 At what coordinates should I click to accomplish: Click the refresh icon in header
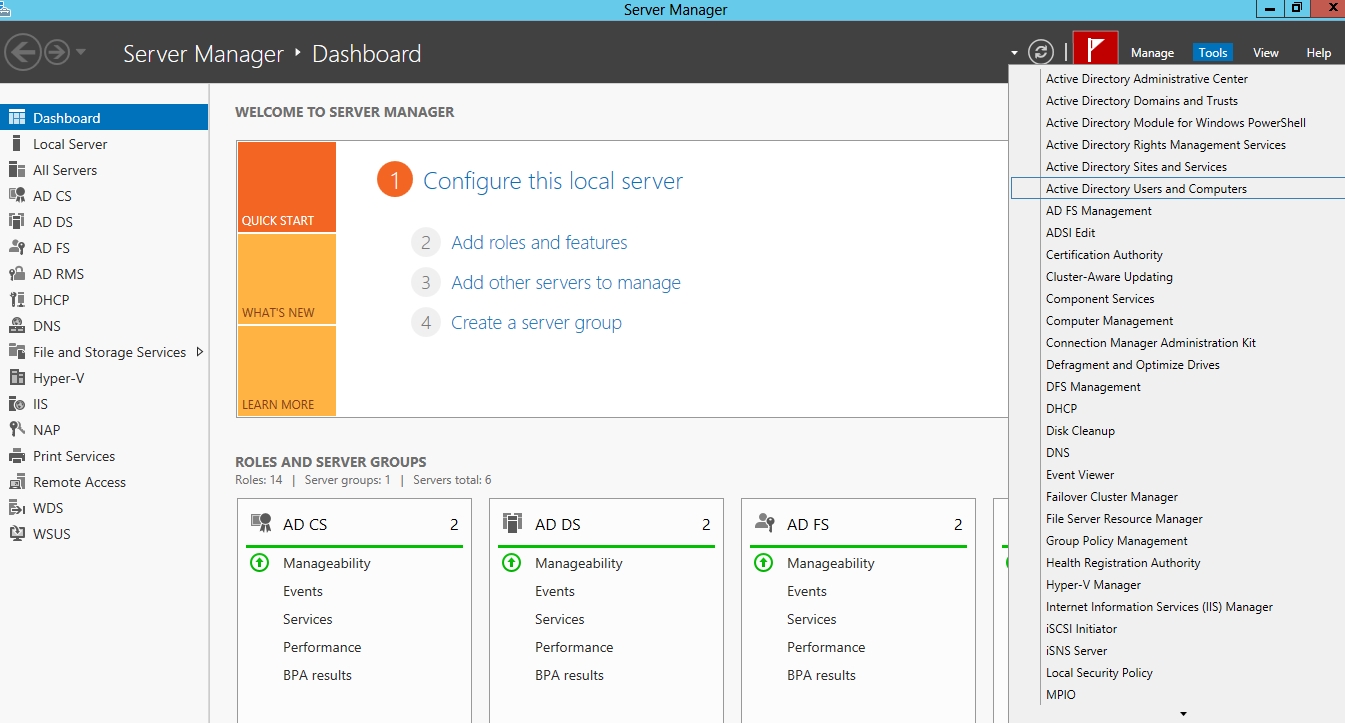[1041, 52]
